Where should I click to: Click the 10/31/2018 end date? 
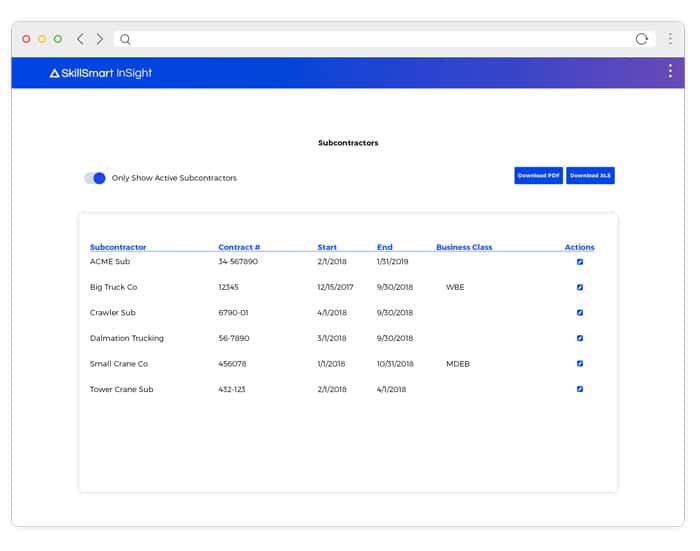395,364
